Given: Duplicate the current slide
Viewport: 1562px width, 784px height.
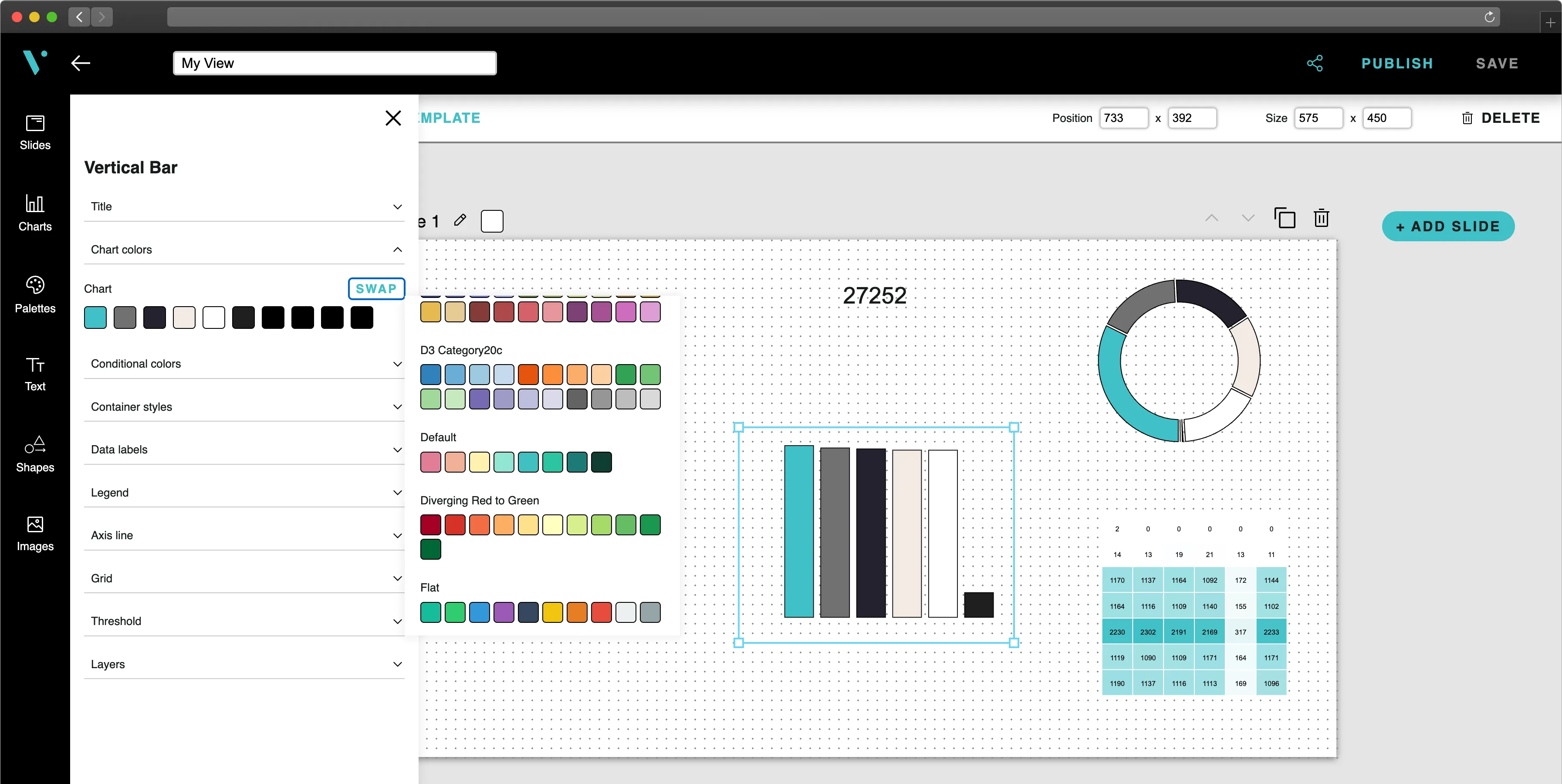Looking at the screenshot, I should point(1284,218).
